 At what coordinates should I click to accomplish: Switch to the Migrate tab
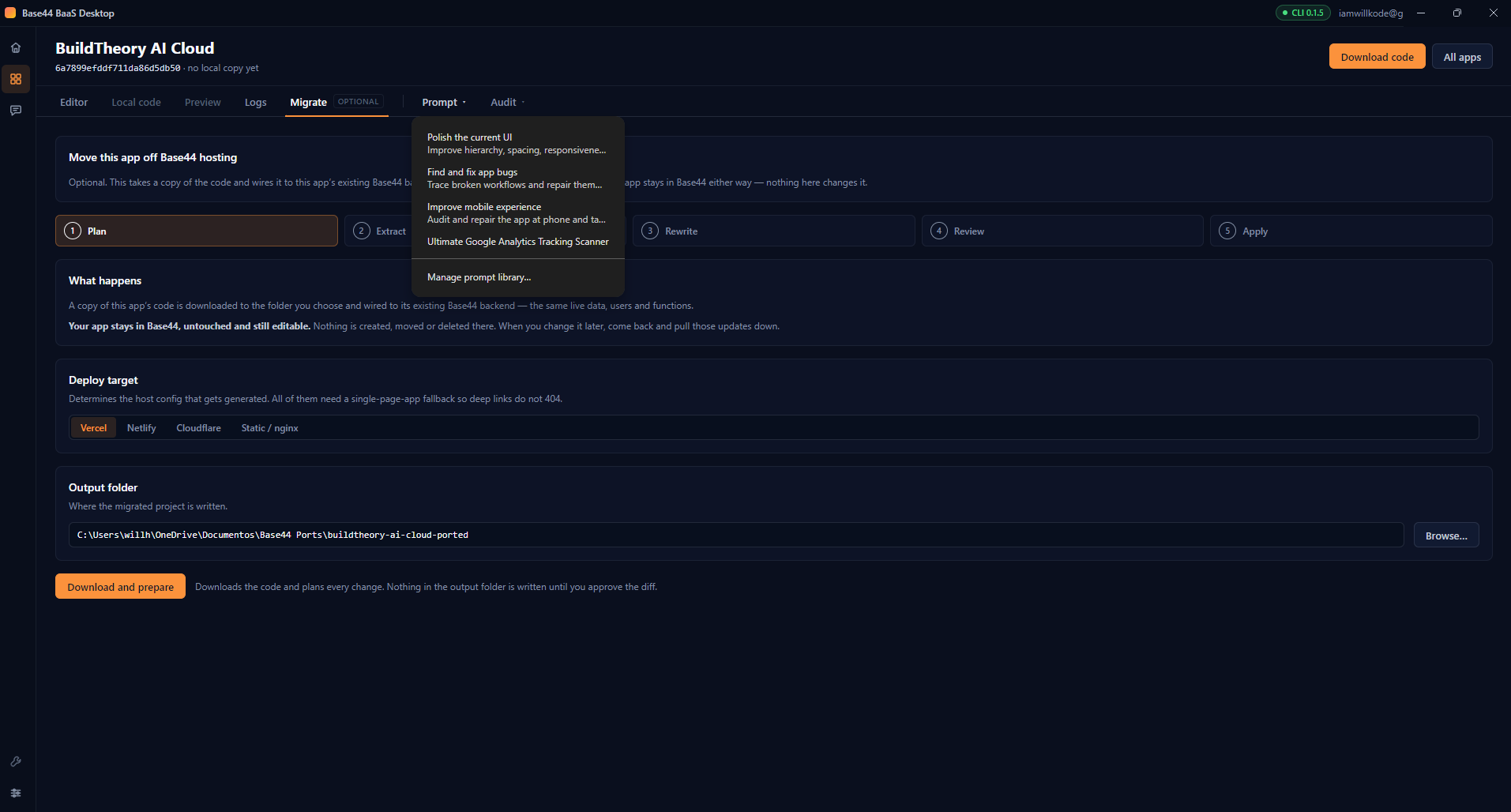pyautogui.click(x=308, y=103)
